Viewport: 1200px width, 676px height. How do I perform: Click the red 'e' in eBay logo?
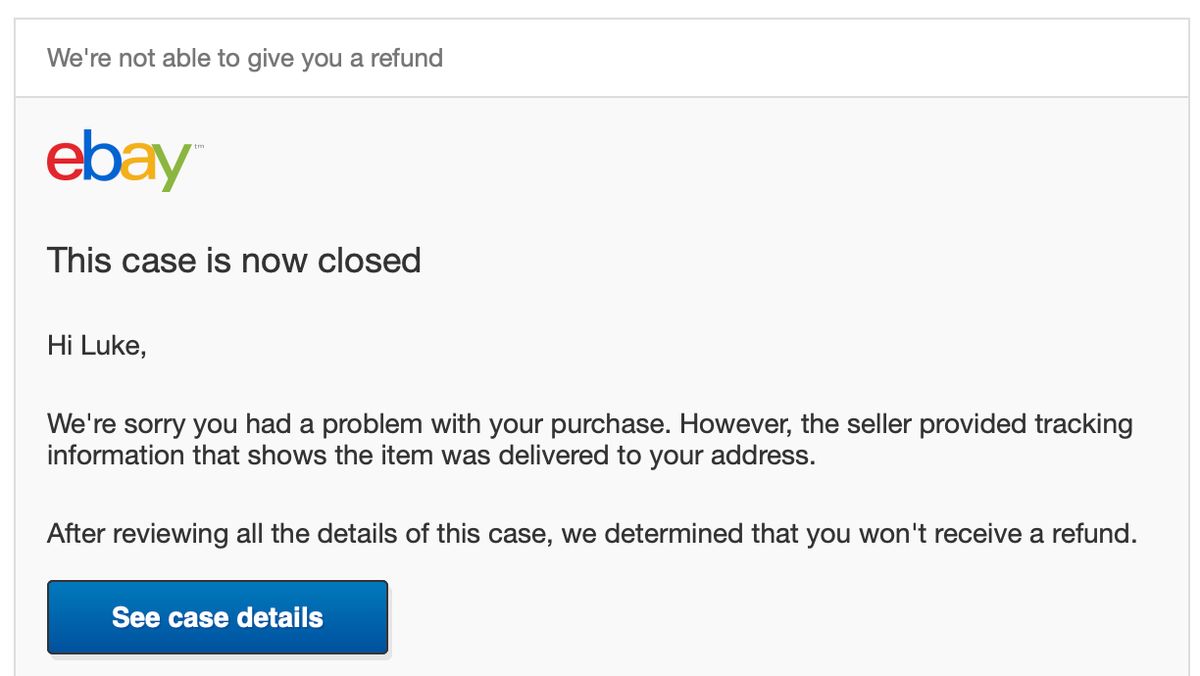[64, 161]
